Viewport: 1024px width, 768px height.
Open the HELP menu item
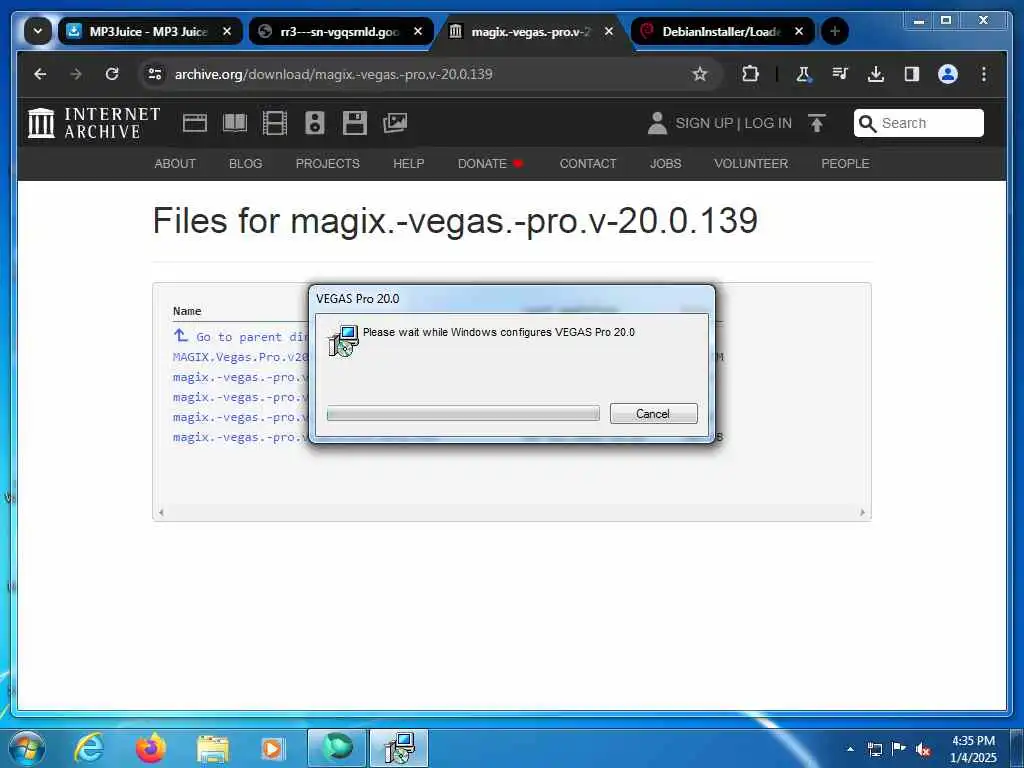point(409,163)
